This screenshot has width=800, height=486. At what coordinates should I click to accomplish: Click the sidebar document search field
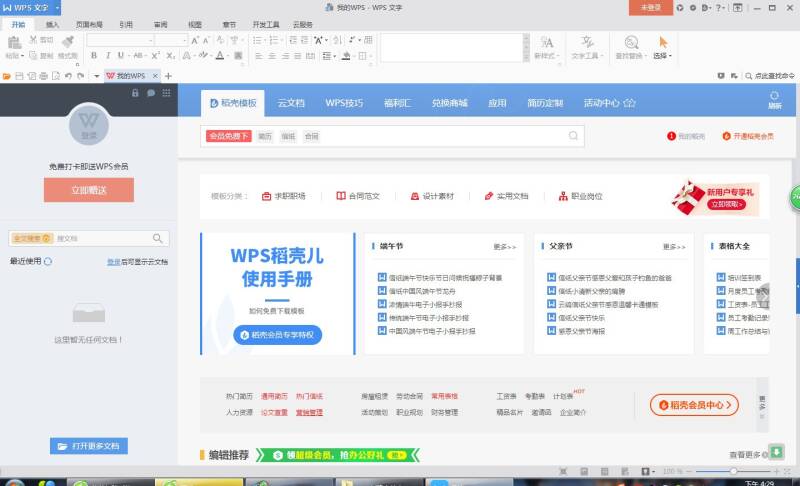coord(89,238)
